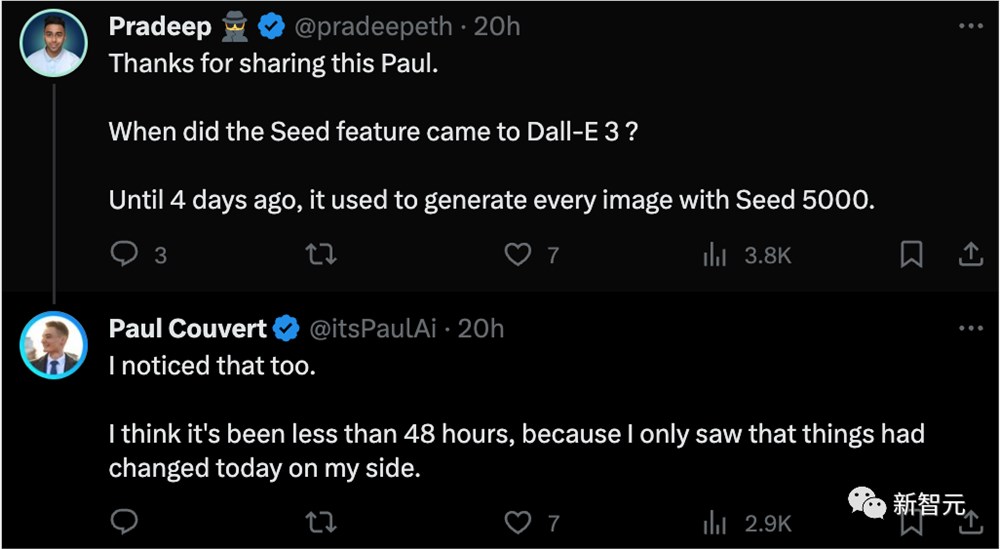Open more options on Paul Couvert's tweet
Screen dimensions: 1000x549
pyautogui.click(x=970, y=328)
